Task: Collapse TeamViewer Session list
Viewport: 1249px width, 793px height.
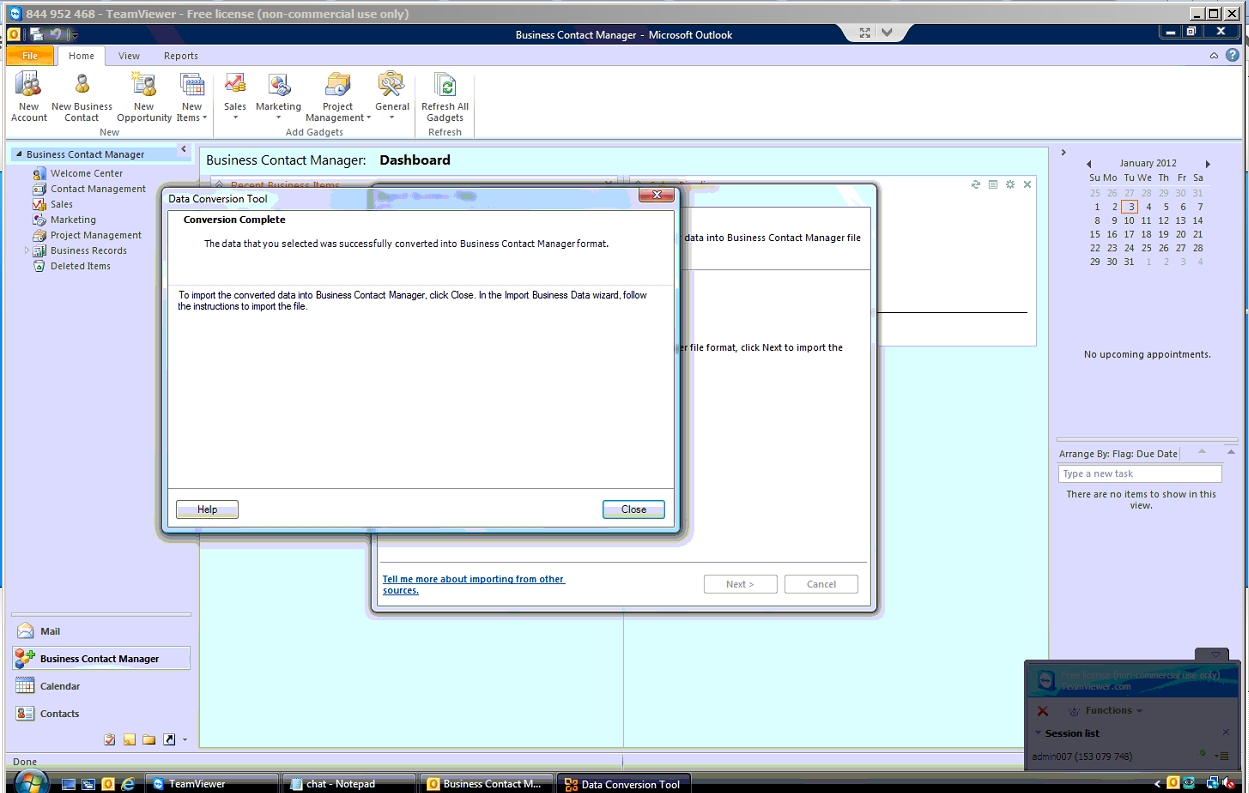Action: point(1037,733)
